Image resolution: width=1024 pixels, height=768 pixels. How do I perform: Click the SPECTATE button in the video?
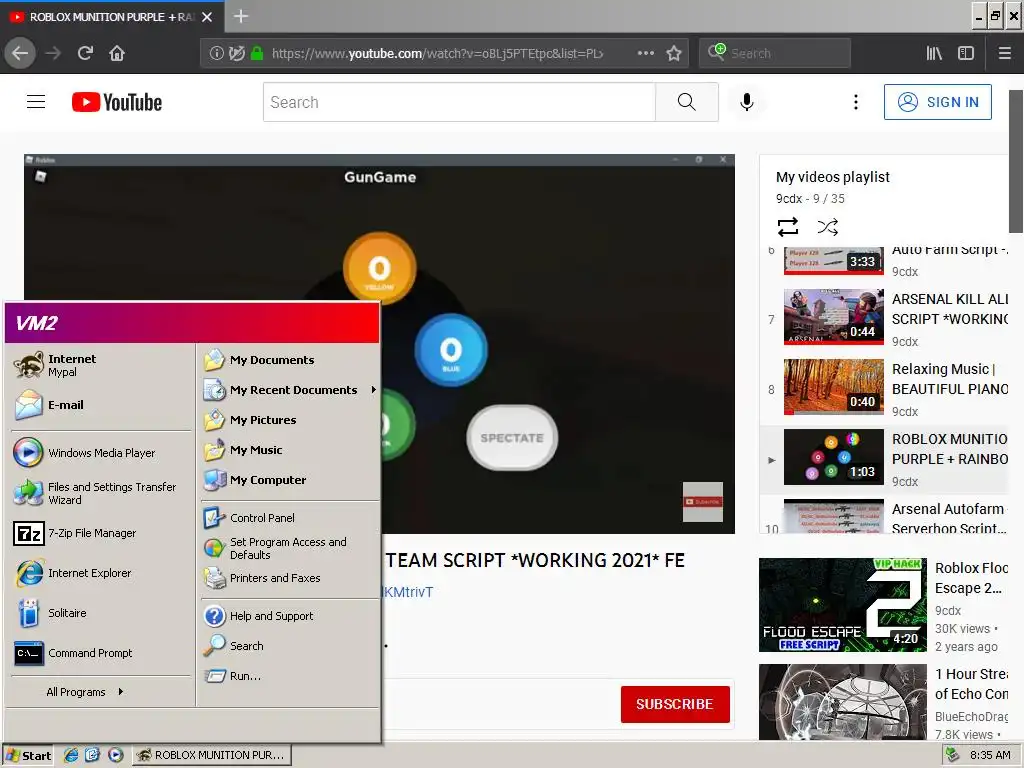pyautogui.click(x=512, y=438)
